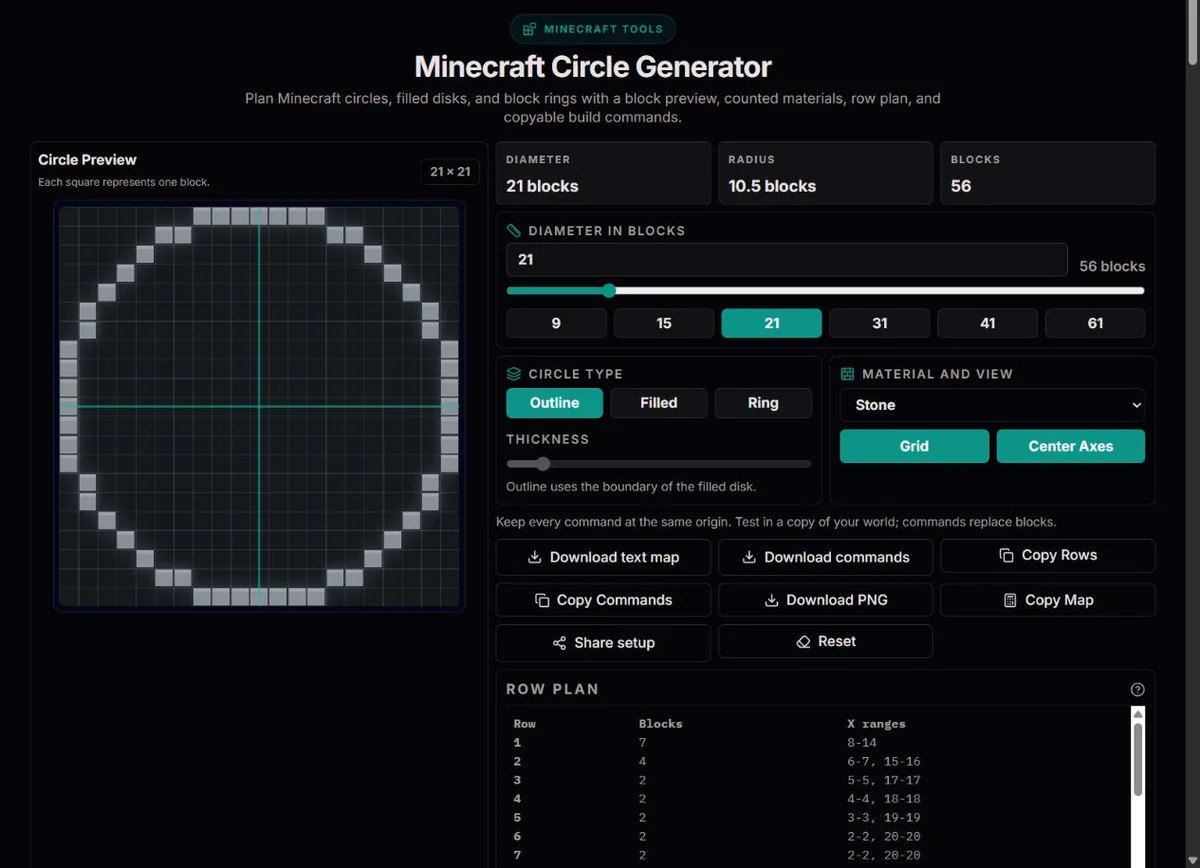Click the eraser icon in Reset

[x=803, y=641]
